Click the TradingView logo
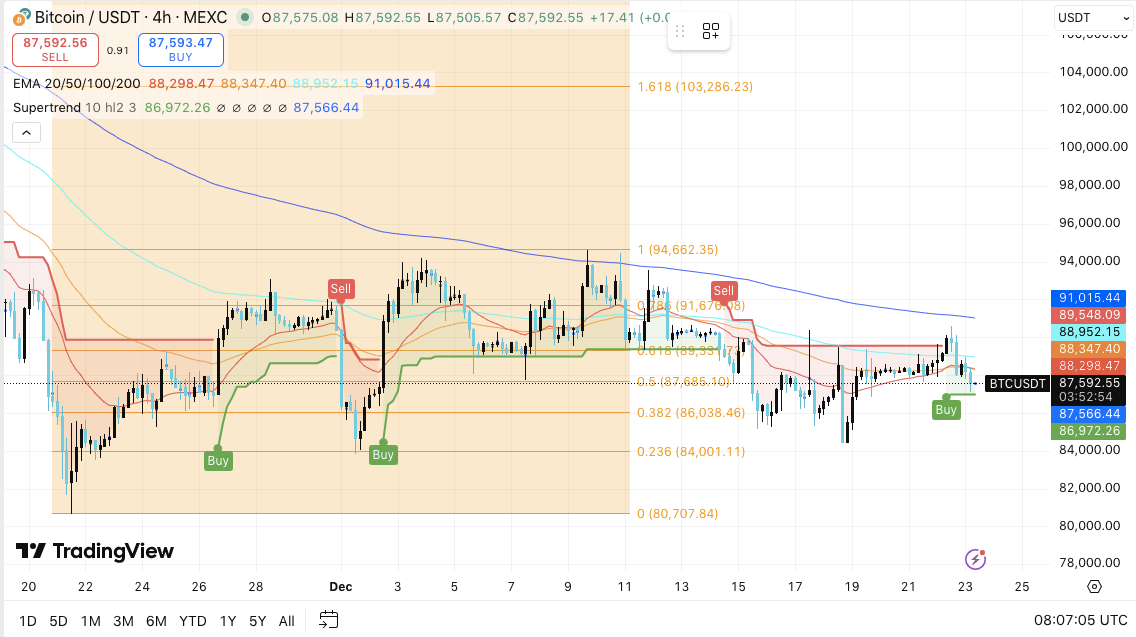This screenshot has width=1136, height=637. [x=95, y=551]
